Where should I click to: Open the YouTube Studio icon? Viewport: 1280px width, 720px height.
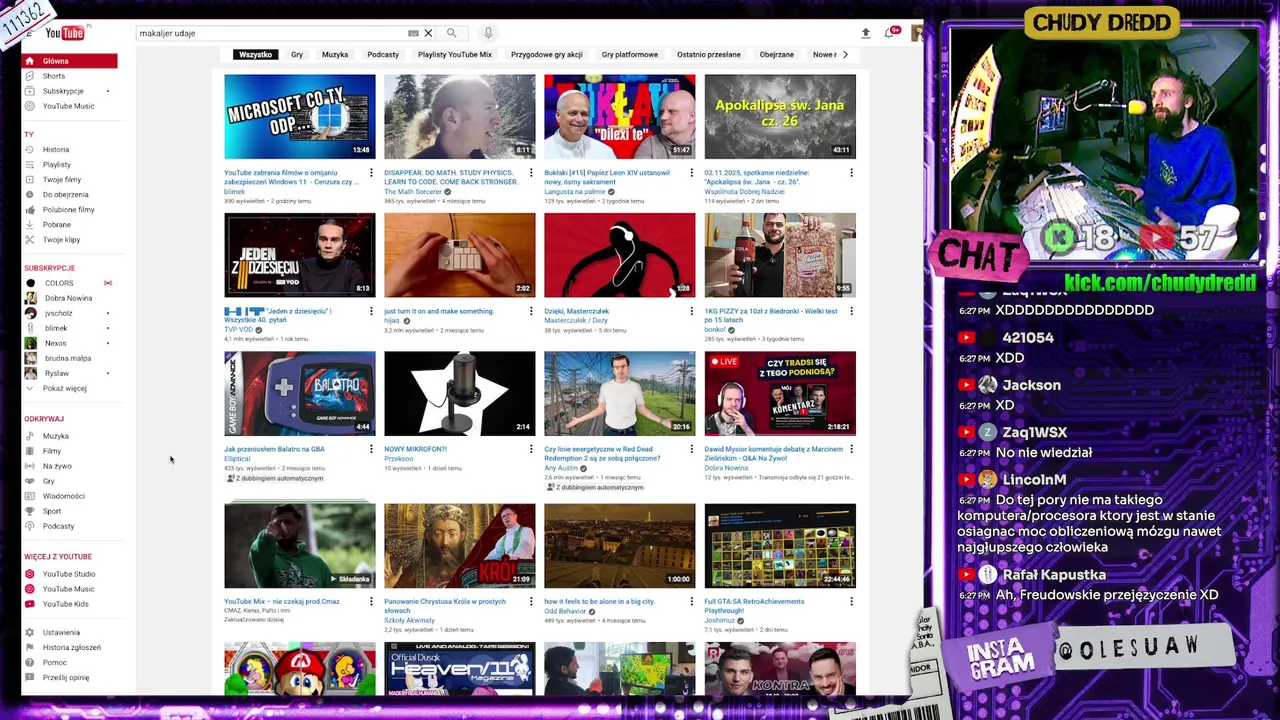coord(30,574)
